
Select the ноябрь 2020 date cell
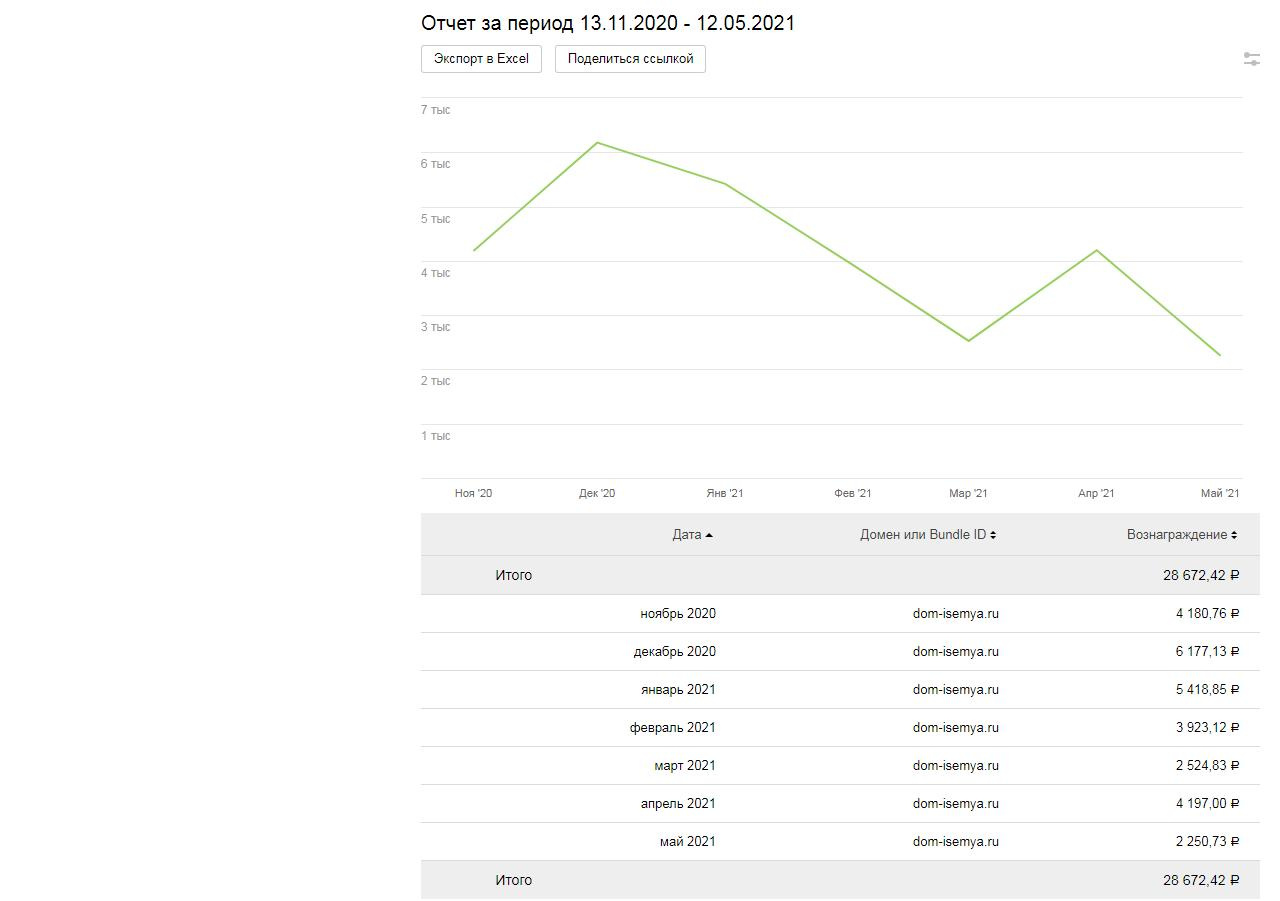(677, 614)
